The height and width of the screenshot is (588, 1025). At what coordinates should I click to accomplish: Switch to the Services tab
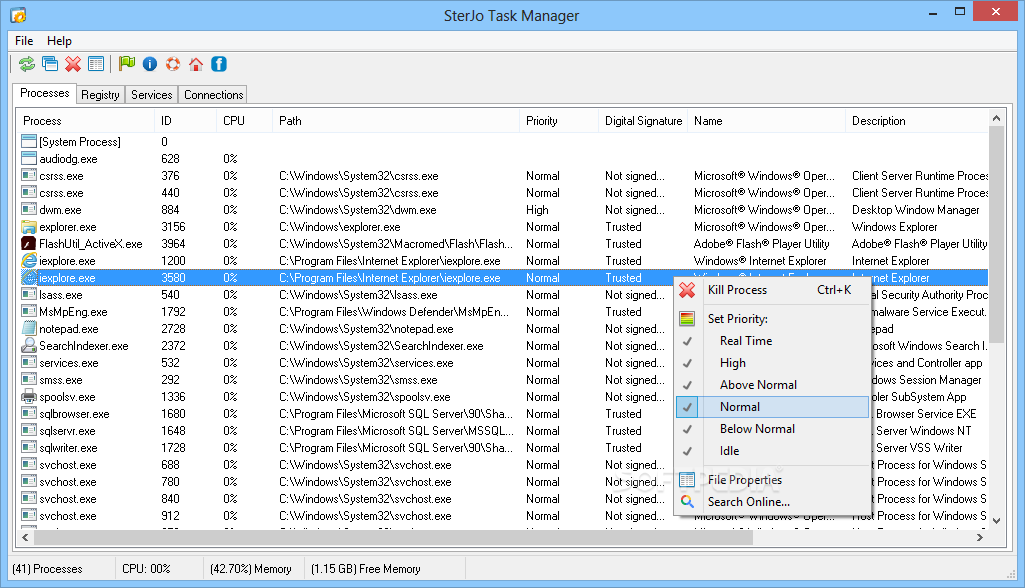(x=152, y=95)
